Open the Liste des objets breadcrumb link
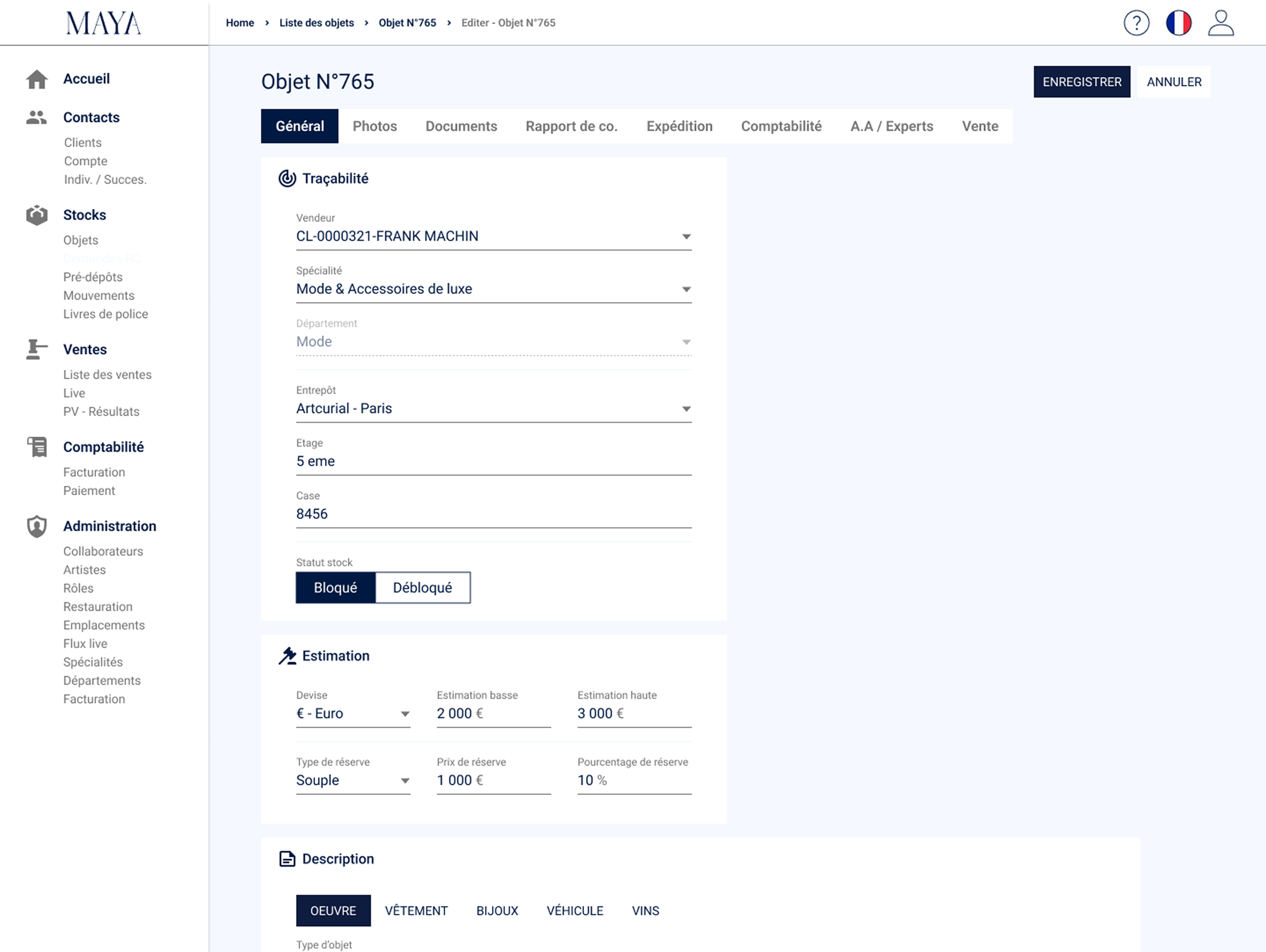This screenshot has height=952, width=1266. [316, 23]
